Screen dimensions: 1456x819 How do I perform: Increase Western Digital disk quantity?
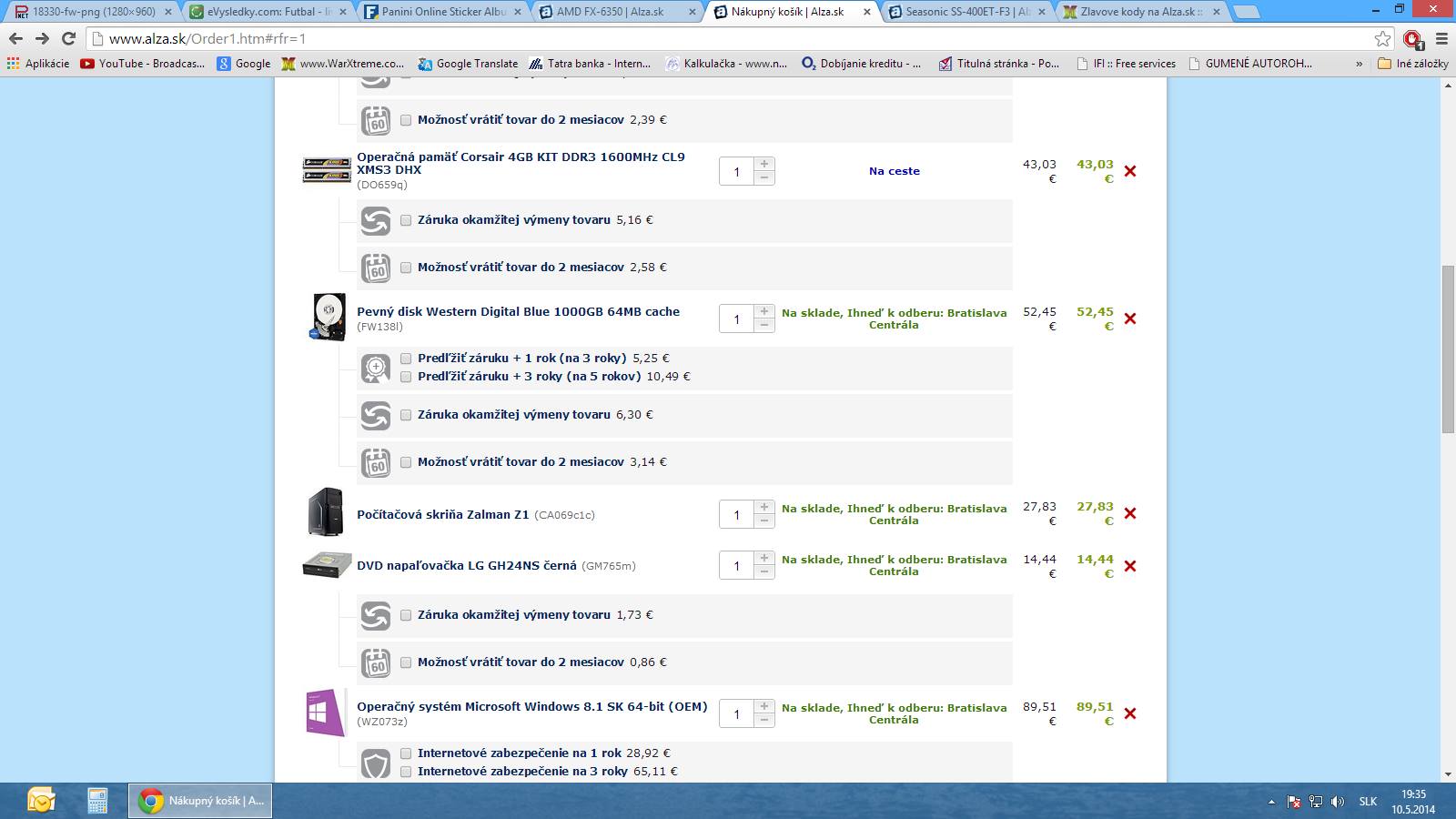pos(764,311)
